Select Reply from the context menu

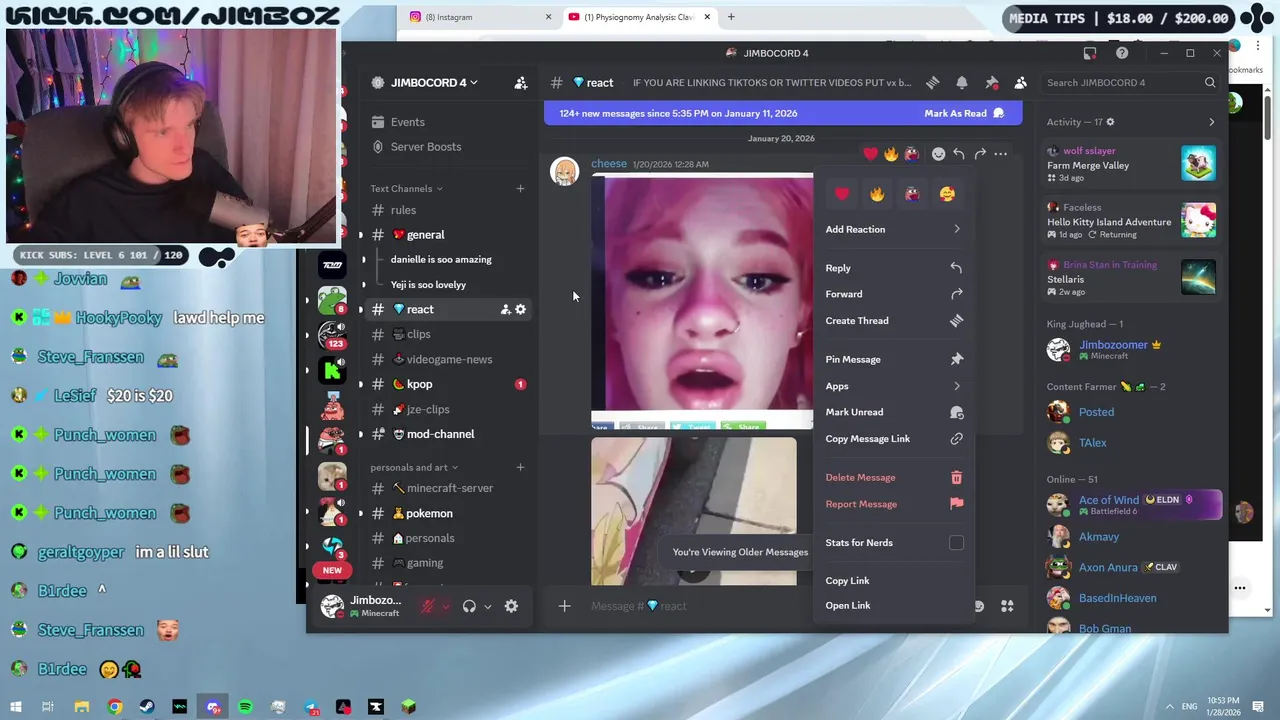coord(894,268)
